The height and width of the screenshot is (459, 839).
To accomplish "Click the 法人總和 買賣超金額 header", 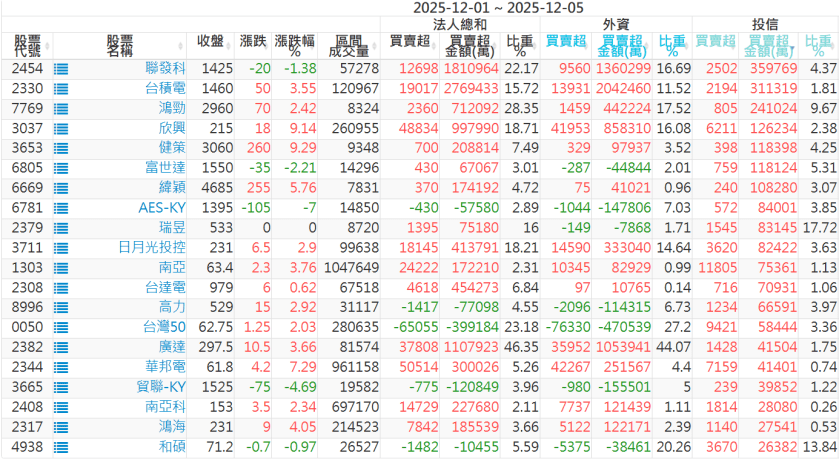I will click(473, 45).
